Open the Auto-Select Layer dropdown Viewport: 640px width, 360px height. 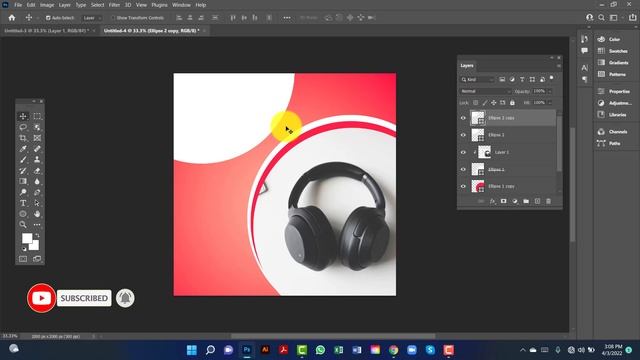pyautogui.click(x=91, y=18)
